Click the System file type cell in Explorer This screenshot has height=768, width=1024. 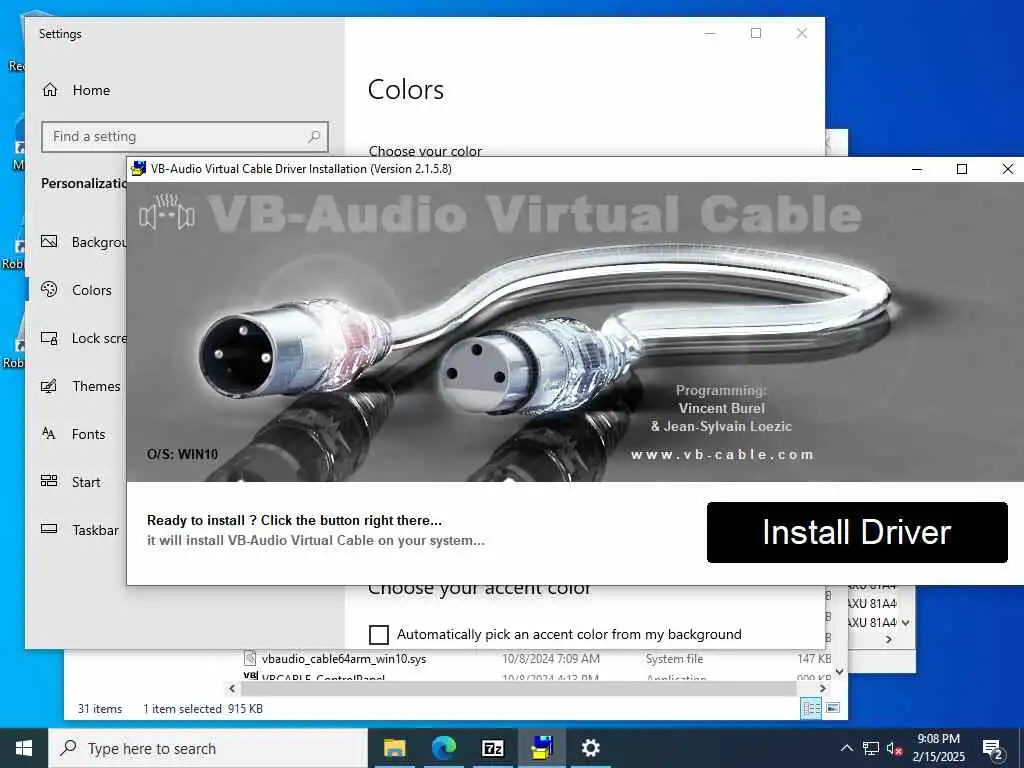675,659
